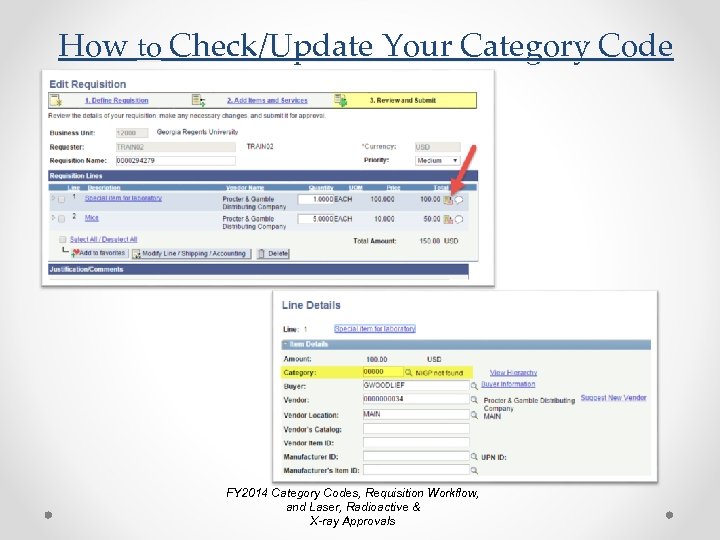Open the Mice description link
This screenshot has height=540, width=720.
pos(92,218)
